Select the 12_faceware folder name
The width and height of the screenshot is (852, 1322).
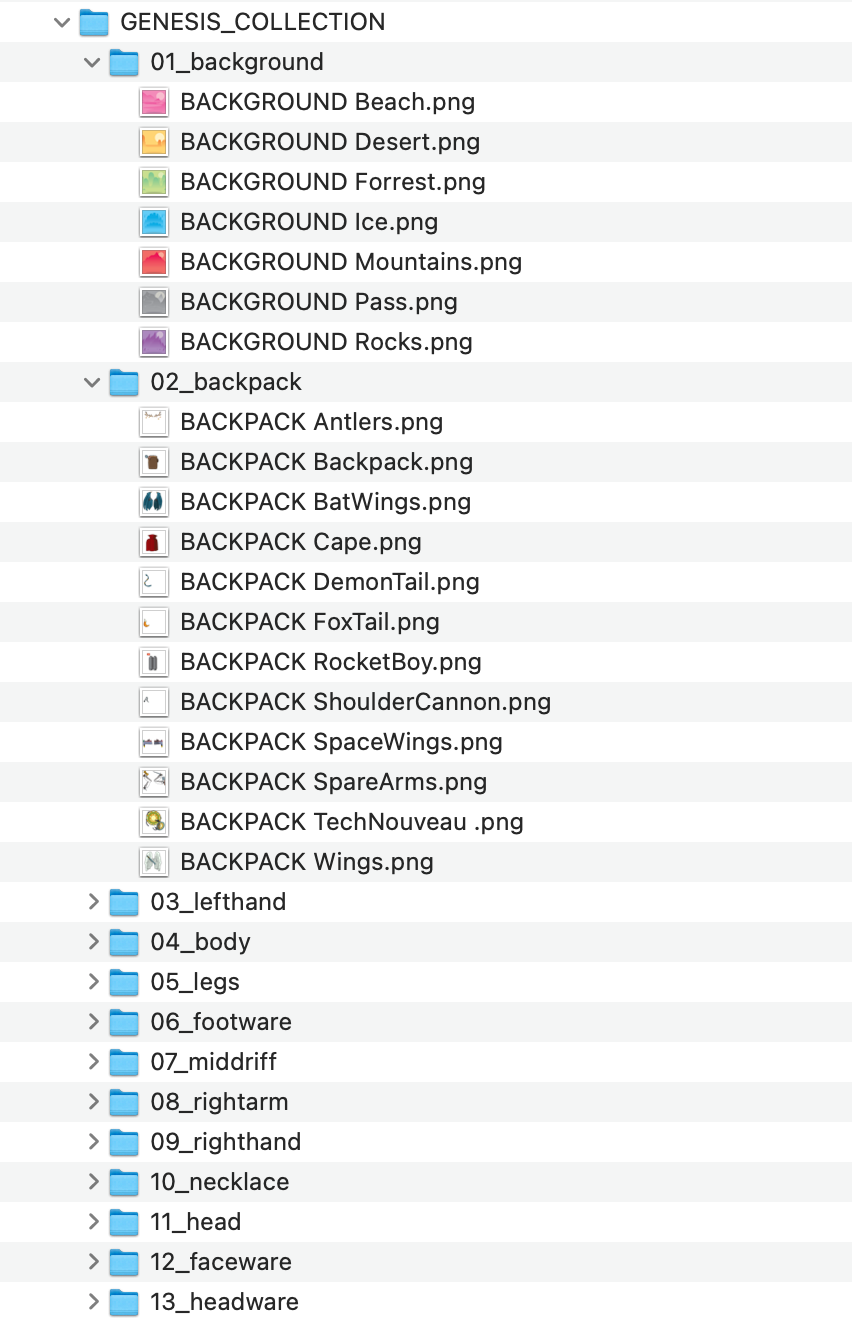pos(221,1262)
